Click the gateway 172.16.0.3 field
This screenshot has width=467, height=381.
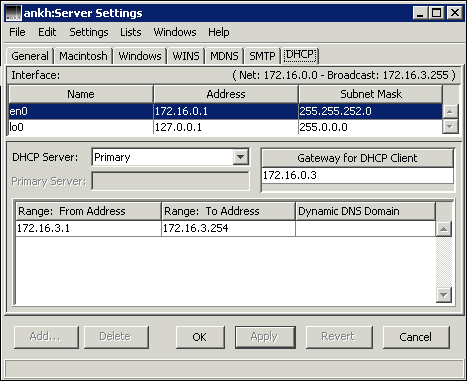click(357, 175)
